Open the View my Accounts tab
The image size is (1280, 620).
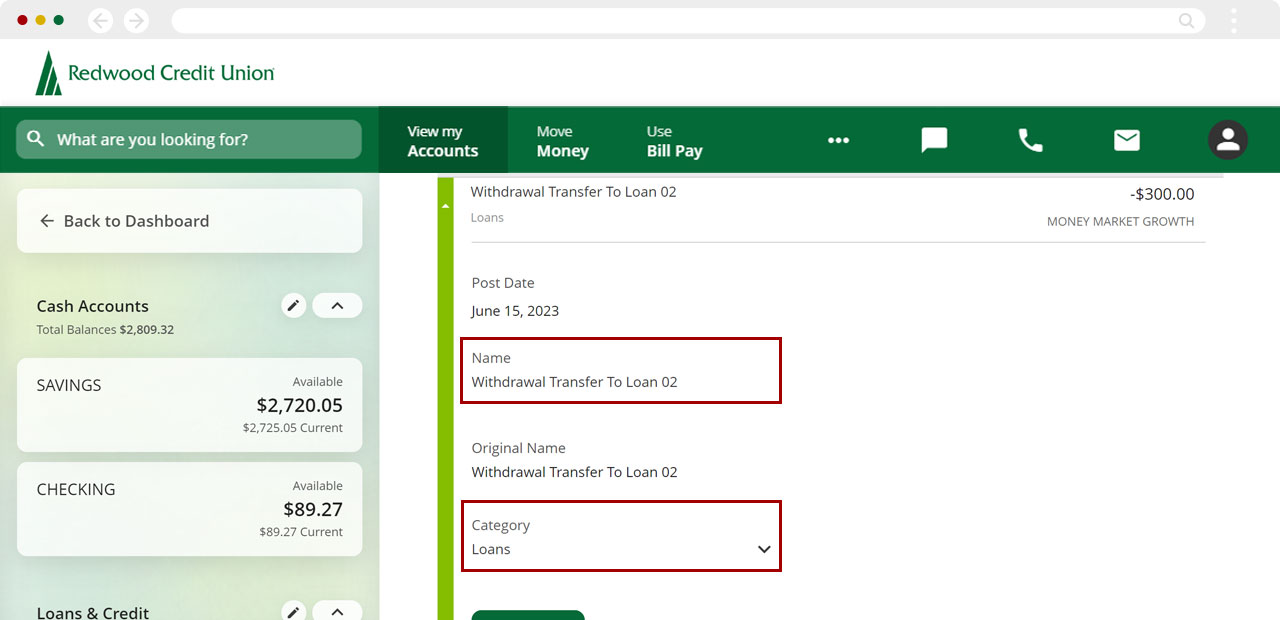442,141
